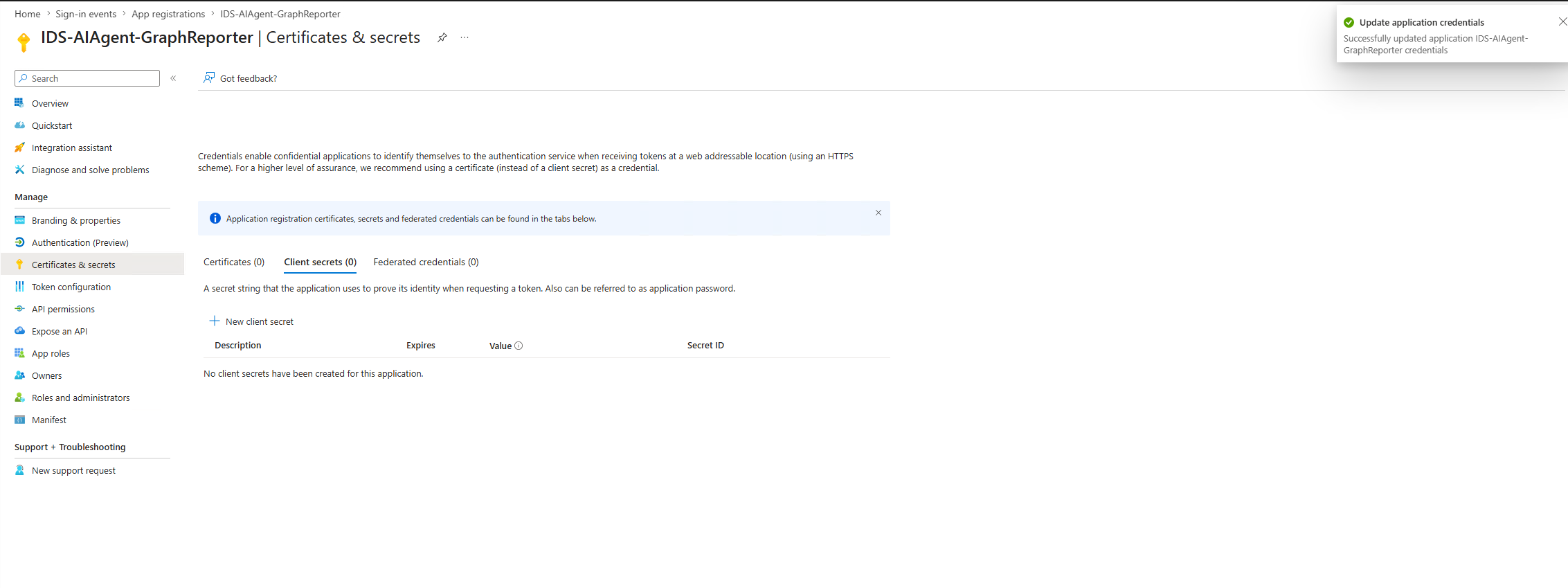Go to Integration assistant

tap(72, 148)
